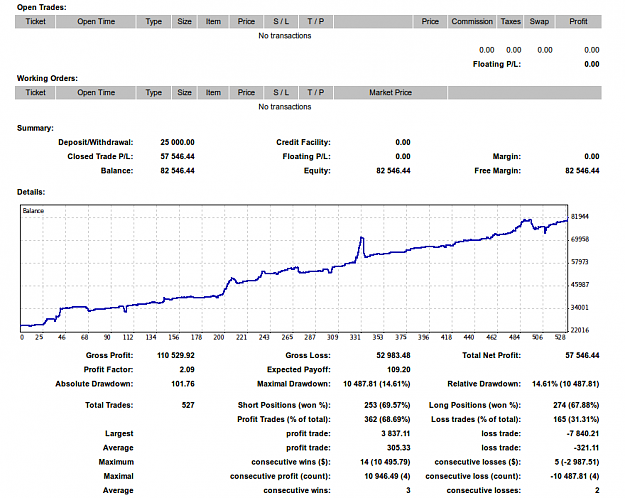Select the Market Price column header
Screen dimensions: 625x498
(x=390, y=93)
